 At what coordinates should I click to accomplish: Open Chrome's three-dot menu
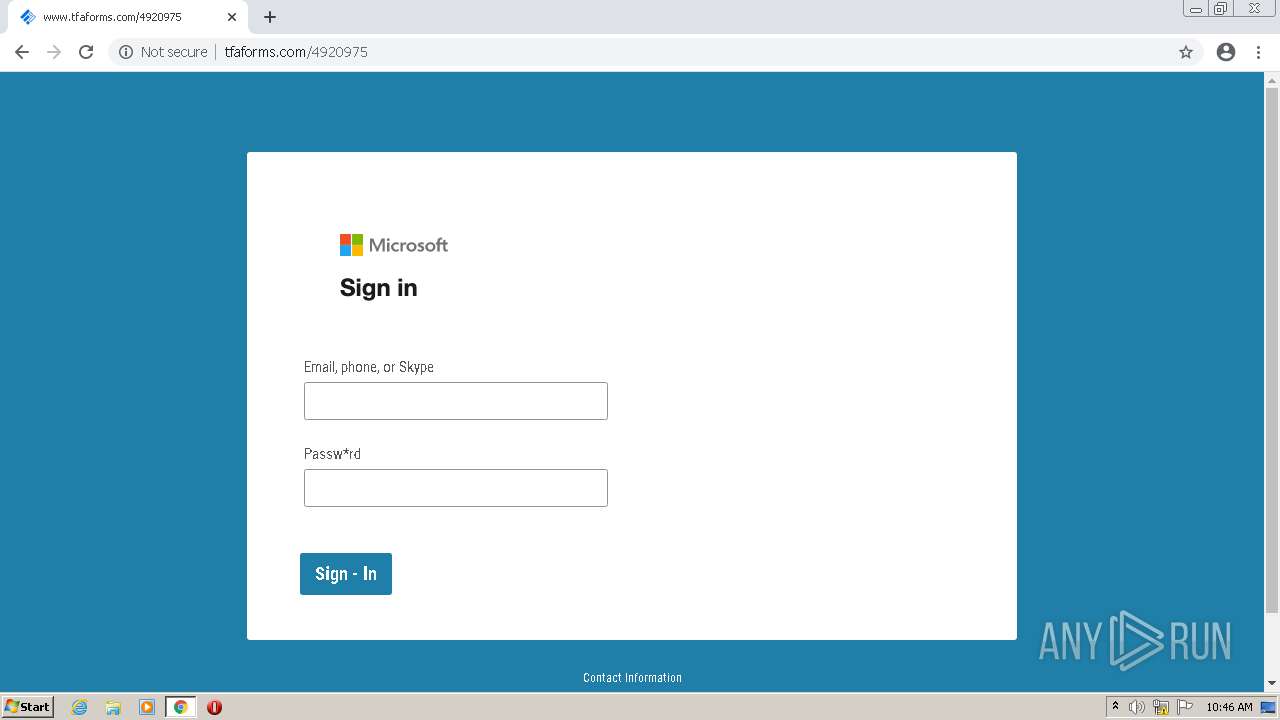pos(1258,52)
